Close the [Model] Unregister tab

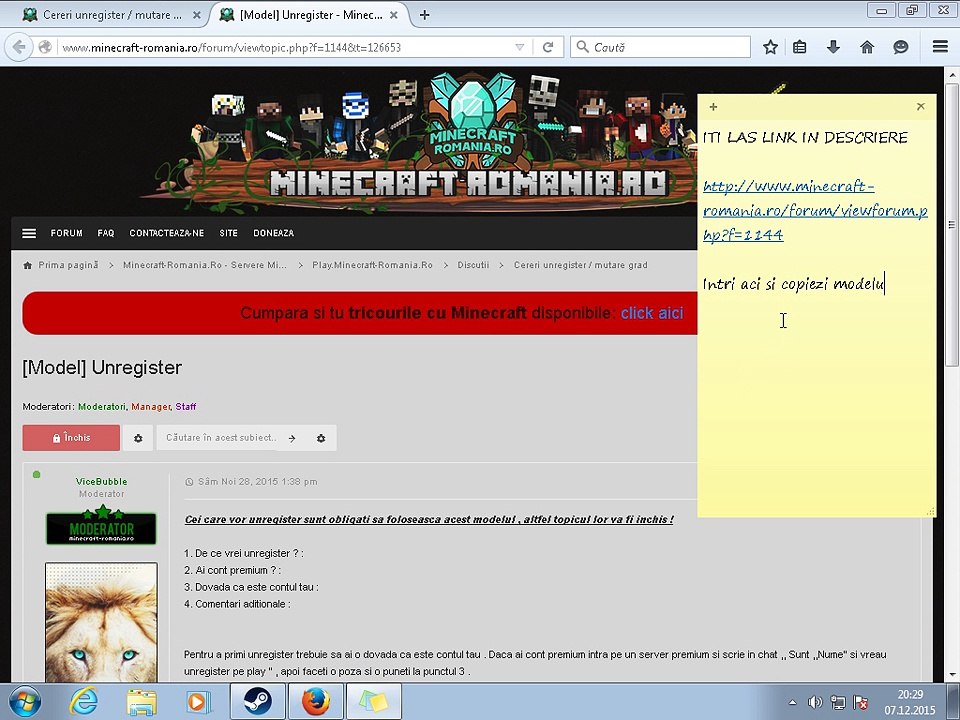point(394,15)
